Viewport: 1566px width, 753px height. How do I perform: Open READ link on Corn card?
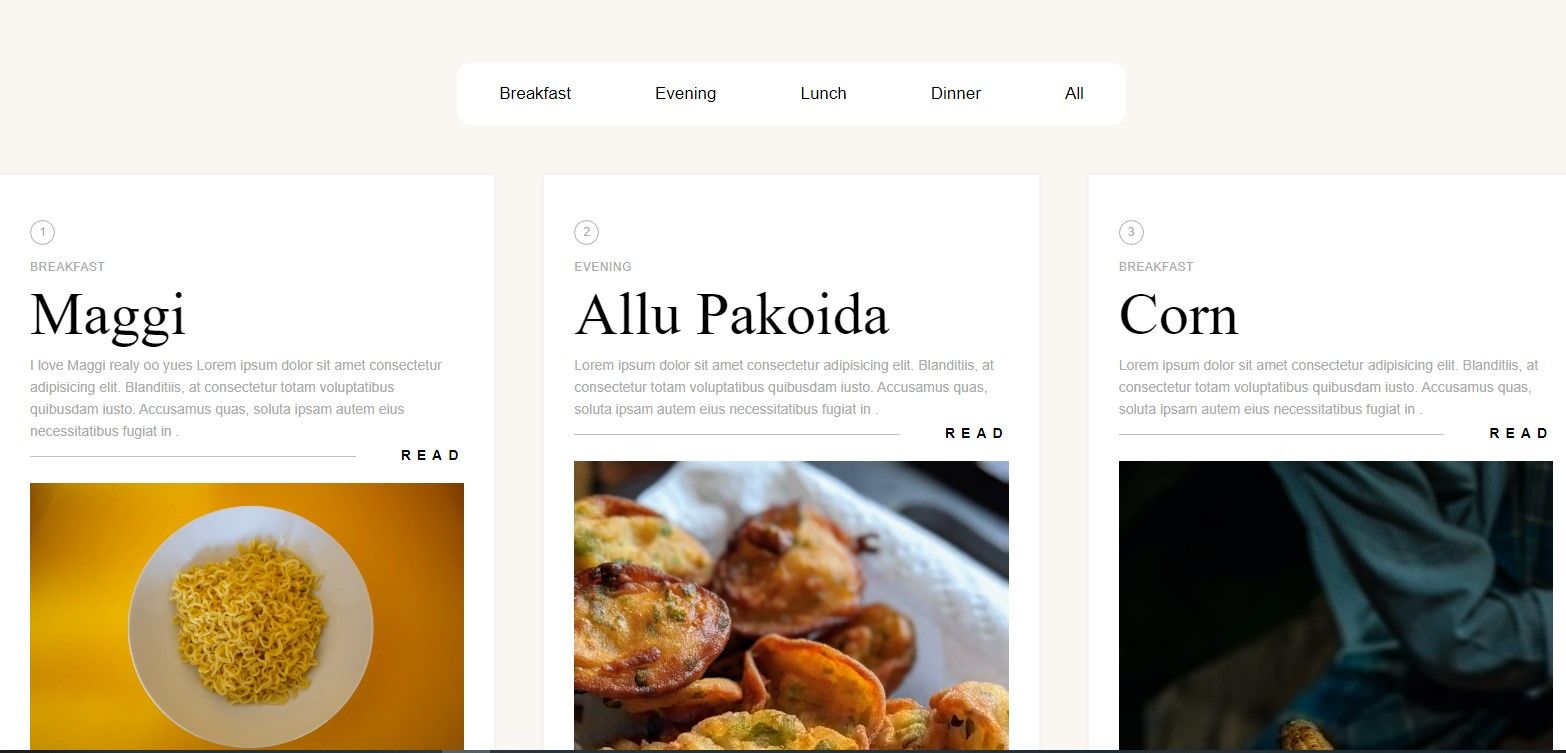pyautogui.click(x=1518, y=433)
